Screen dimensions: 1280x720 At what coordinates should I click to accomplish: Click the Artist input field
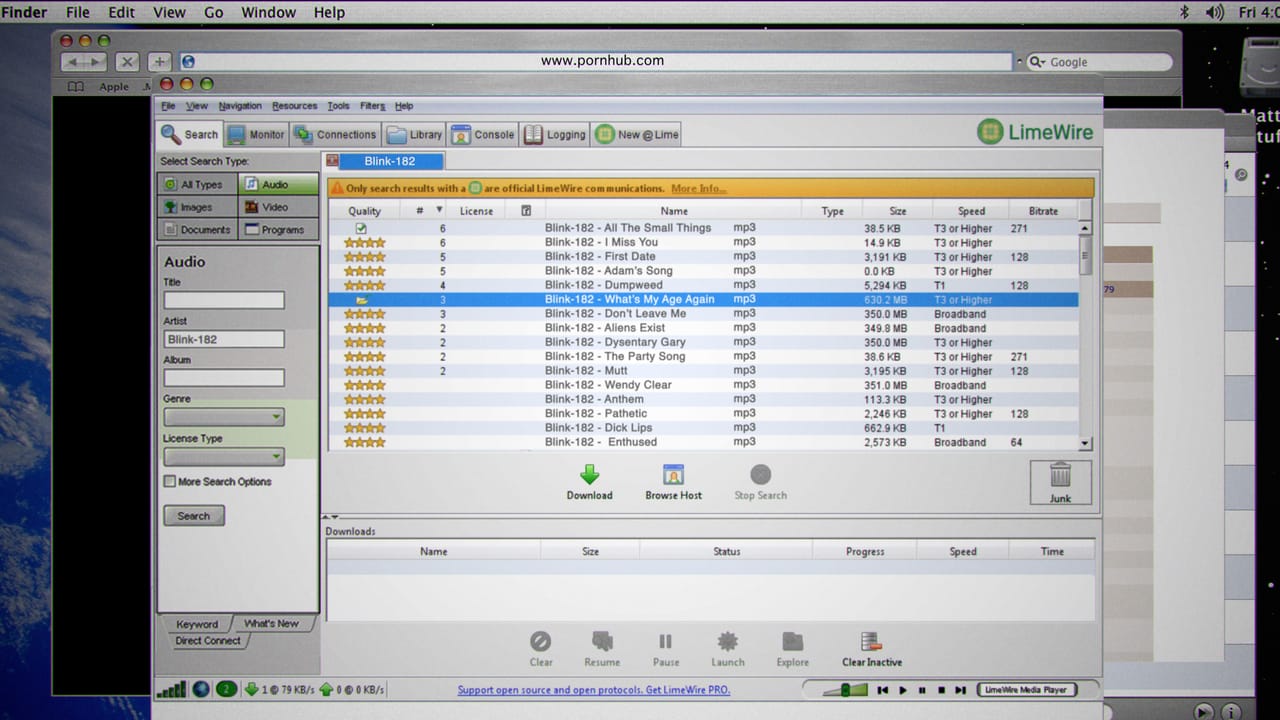click(224, 339)
